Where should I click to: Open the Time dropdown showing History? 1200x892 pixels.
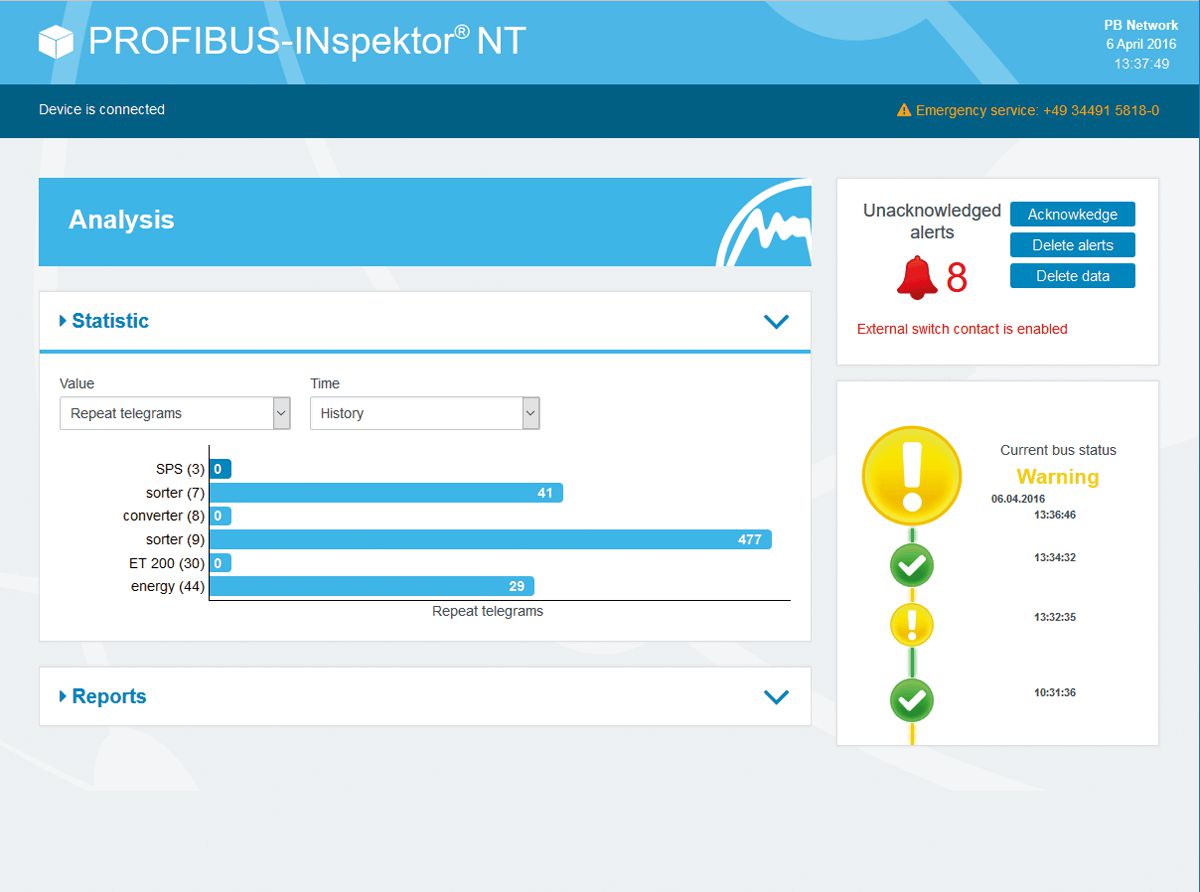pyautogui.click(x=424, y=413)
